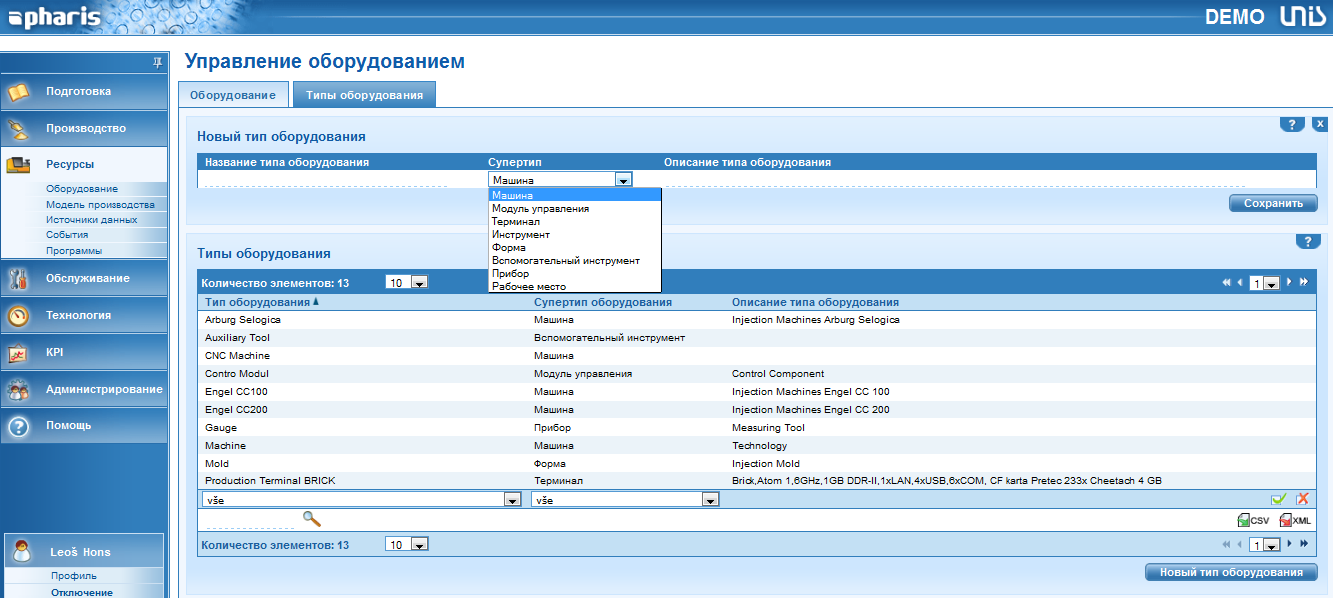Open bottom page-size dropdown showing 10
The image size is (1333, 598).
[x=407, y=544]
